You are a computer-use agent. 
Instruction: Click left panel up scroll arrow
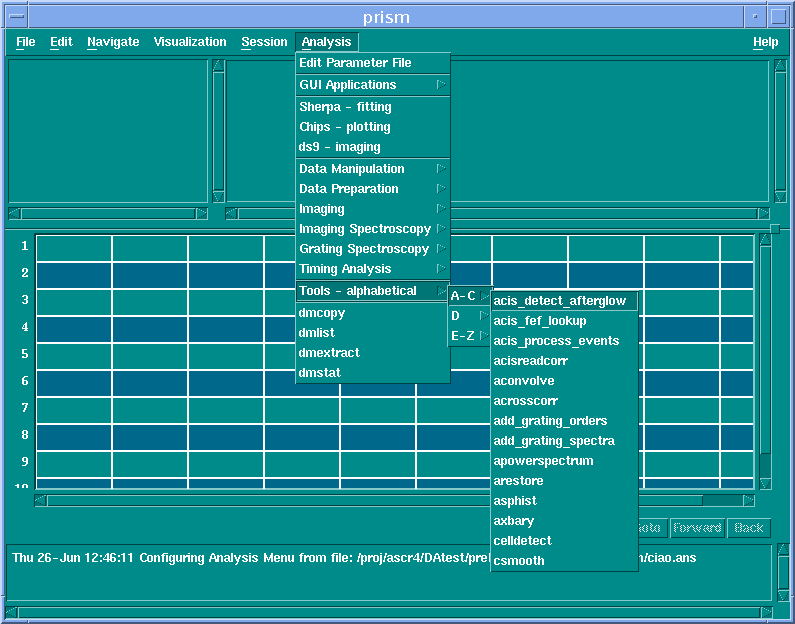coord(219,65)
